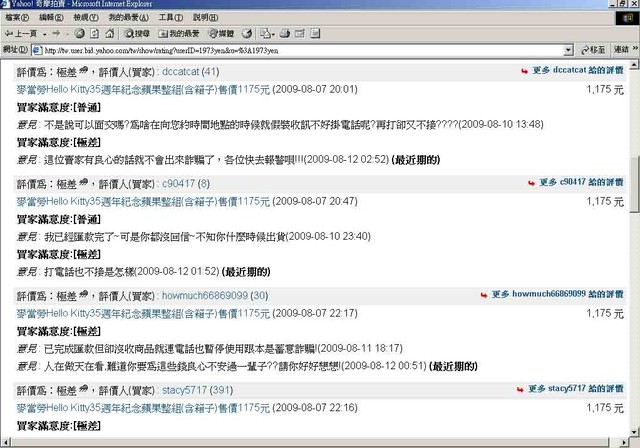Refresh the page with Refresh icon

[94, 34]
